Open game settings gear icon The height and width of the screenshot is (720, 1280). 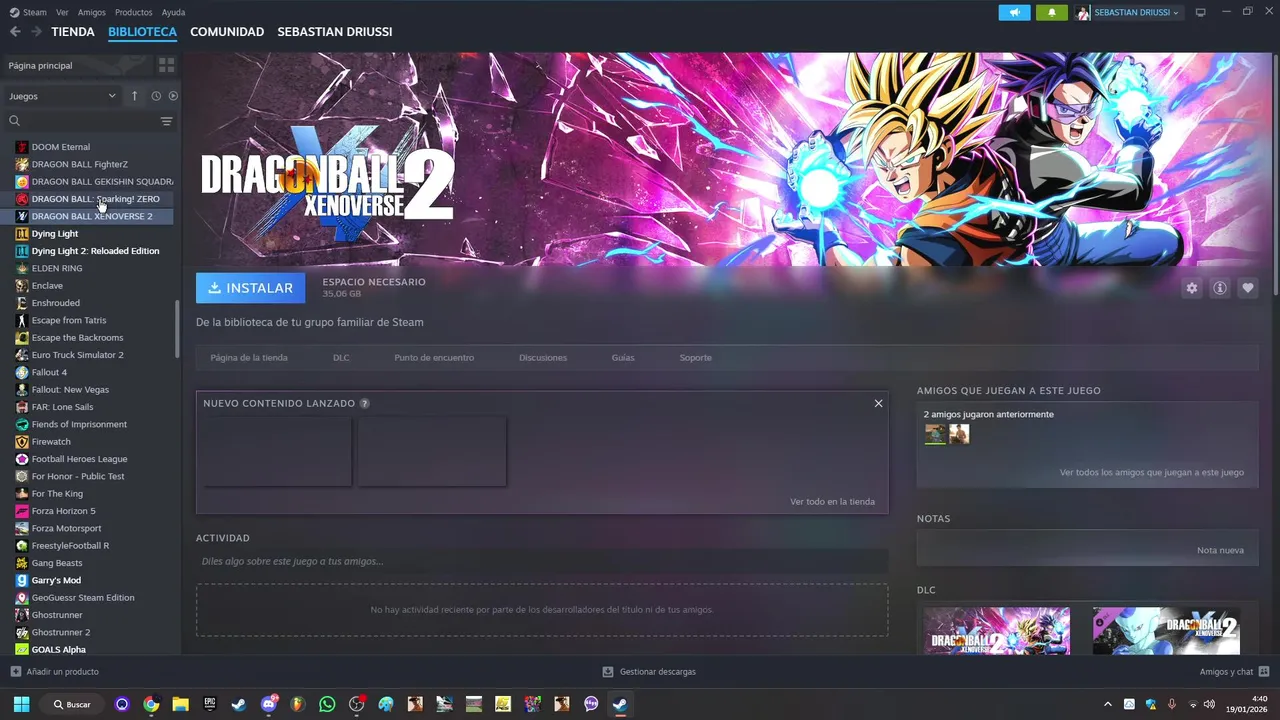(1191, 288)
